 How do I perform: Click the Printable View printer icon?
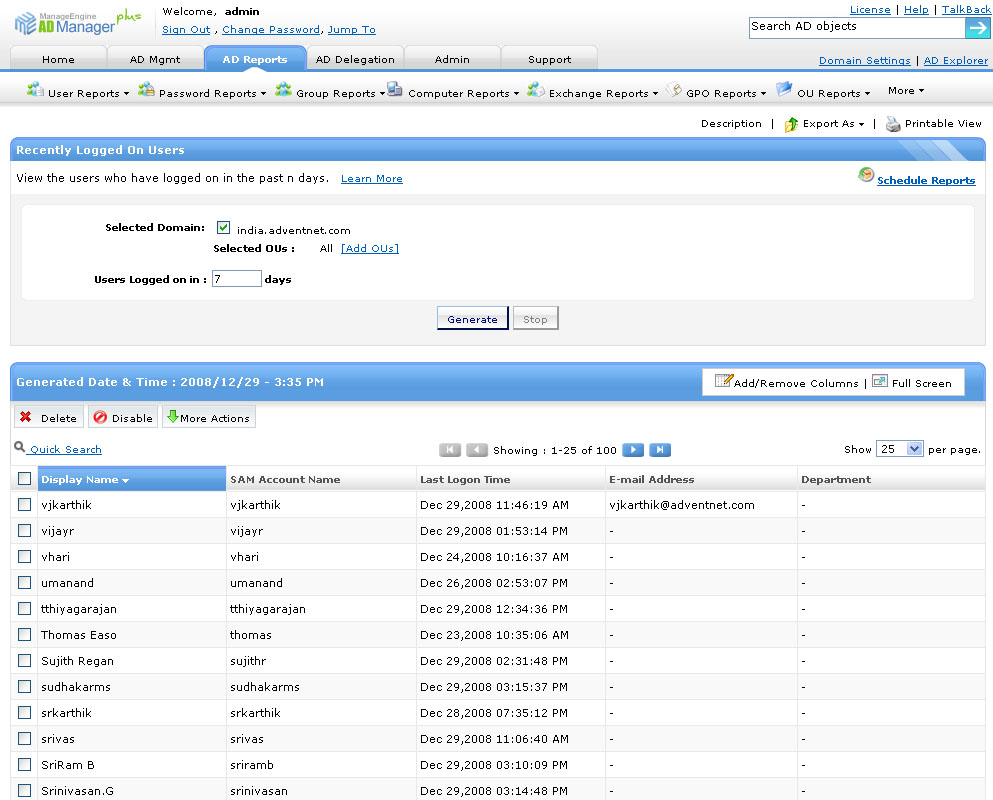pos(893,124)
